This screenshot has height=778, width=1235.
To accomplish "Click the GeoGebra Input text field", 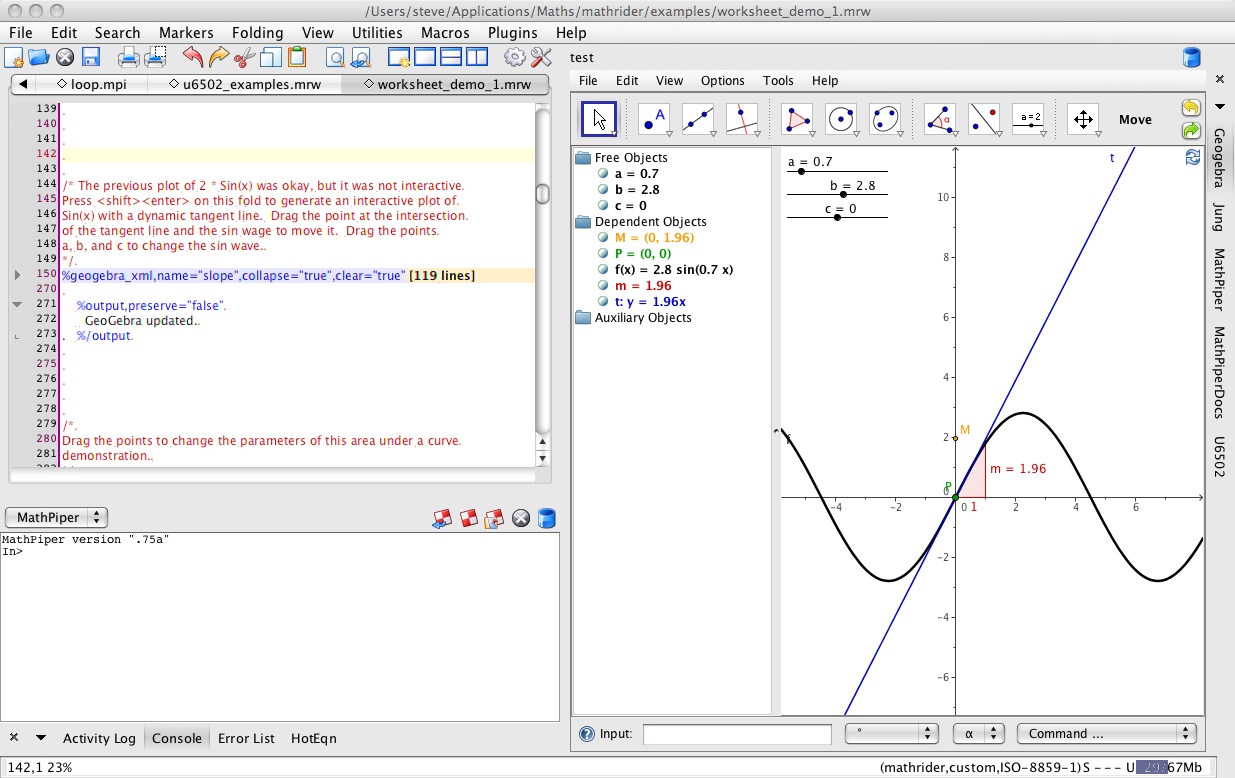I will pos(736,734).
